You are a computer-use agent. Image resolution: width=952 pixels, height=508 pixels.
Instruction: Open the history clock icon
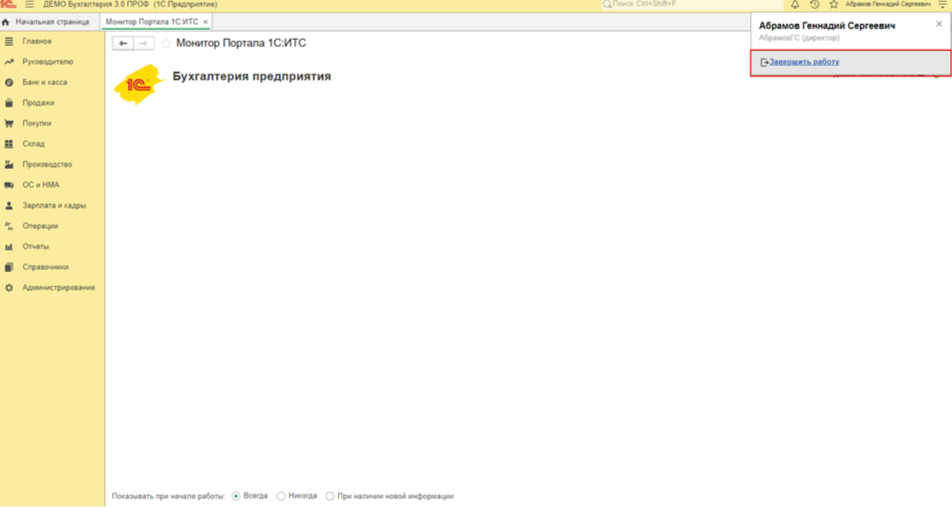click(x=815, y=4)
